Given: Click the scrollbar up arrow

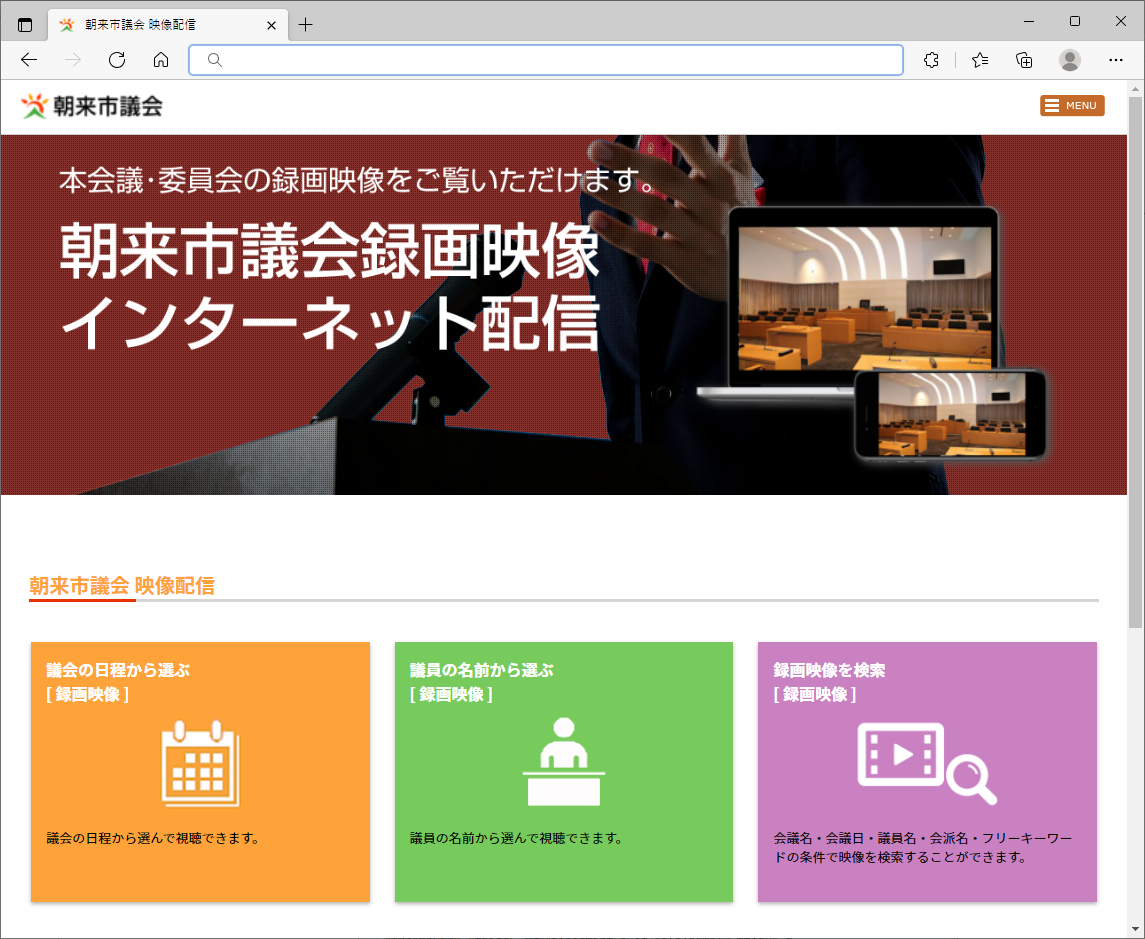Looking at the screenshot, I should [1136, 88].
